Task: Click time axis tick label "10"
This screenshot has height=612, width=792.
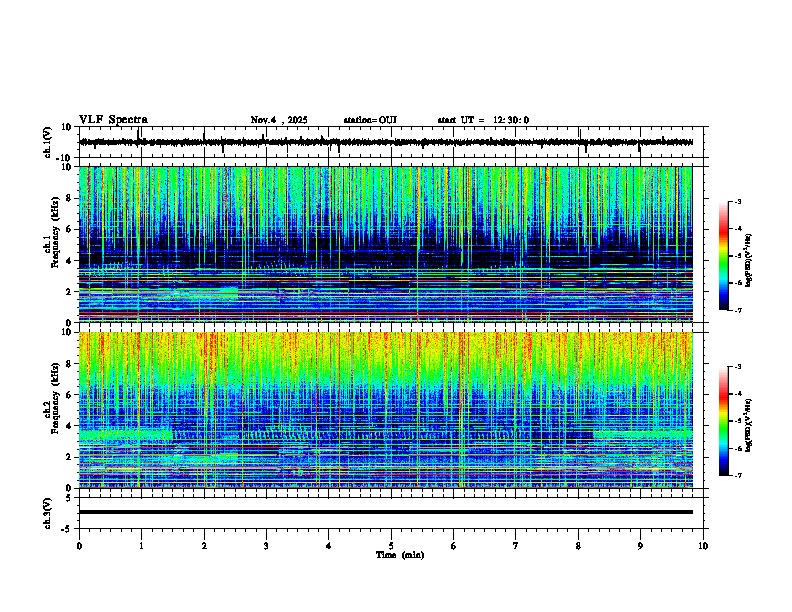Action: pos(703,546)
